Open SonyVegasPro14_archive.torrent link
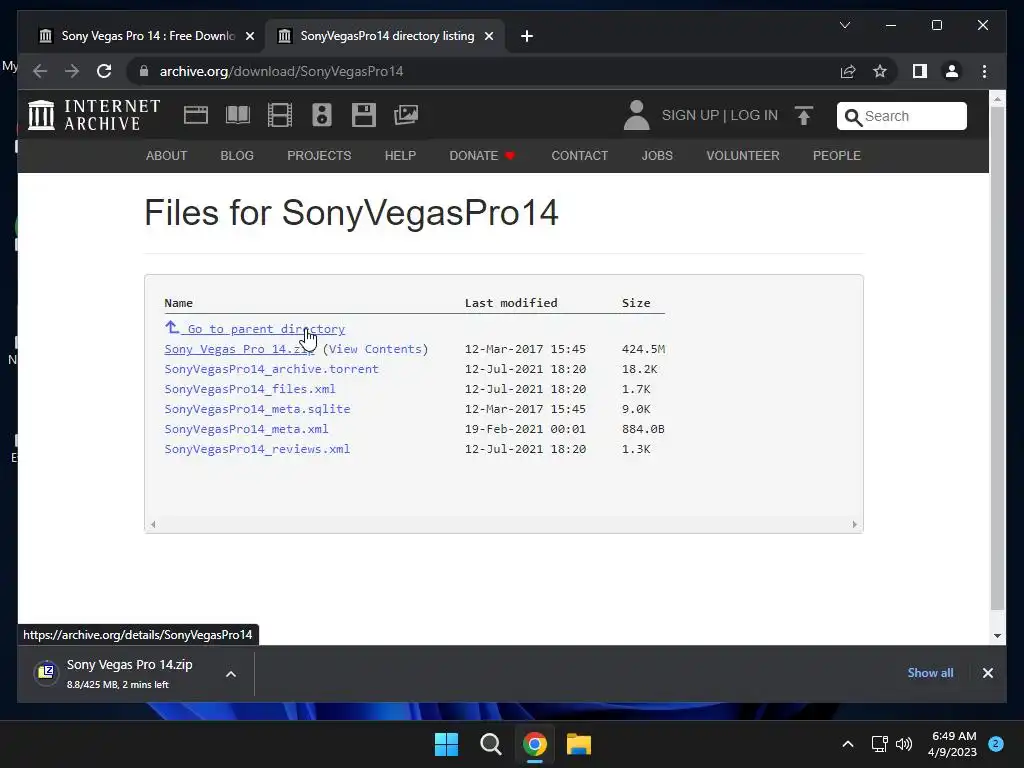This screenshot has height=768, width=1024. pos(272,369)
